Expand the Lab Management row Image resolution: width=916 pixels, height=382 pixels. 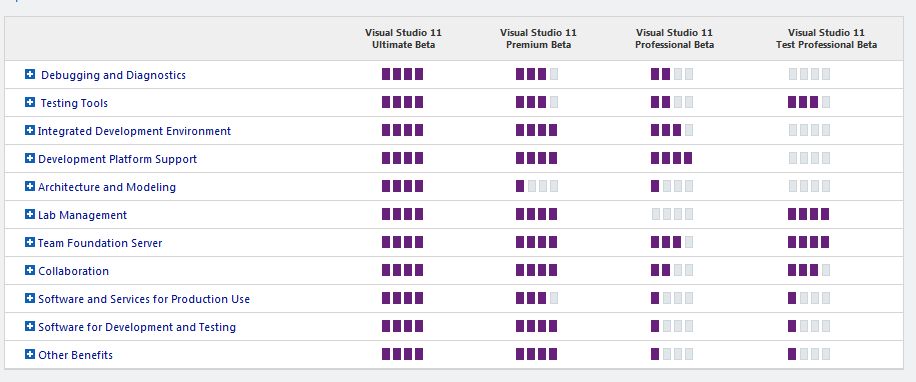coord(30,214)
